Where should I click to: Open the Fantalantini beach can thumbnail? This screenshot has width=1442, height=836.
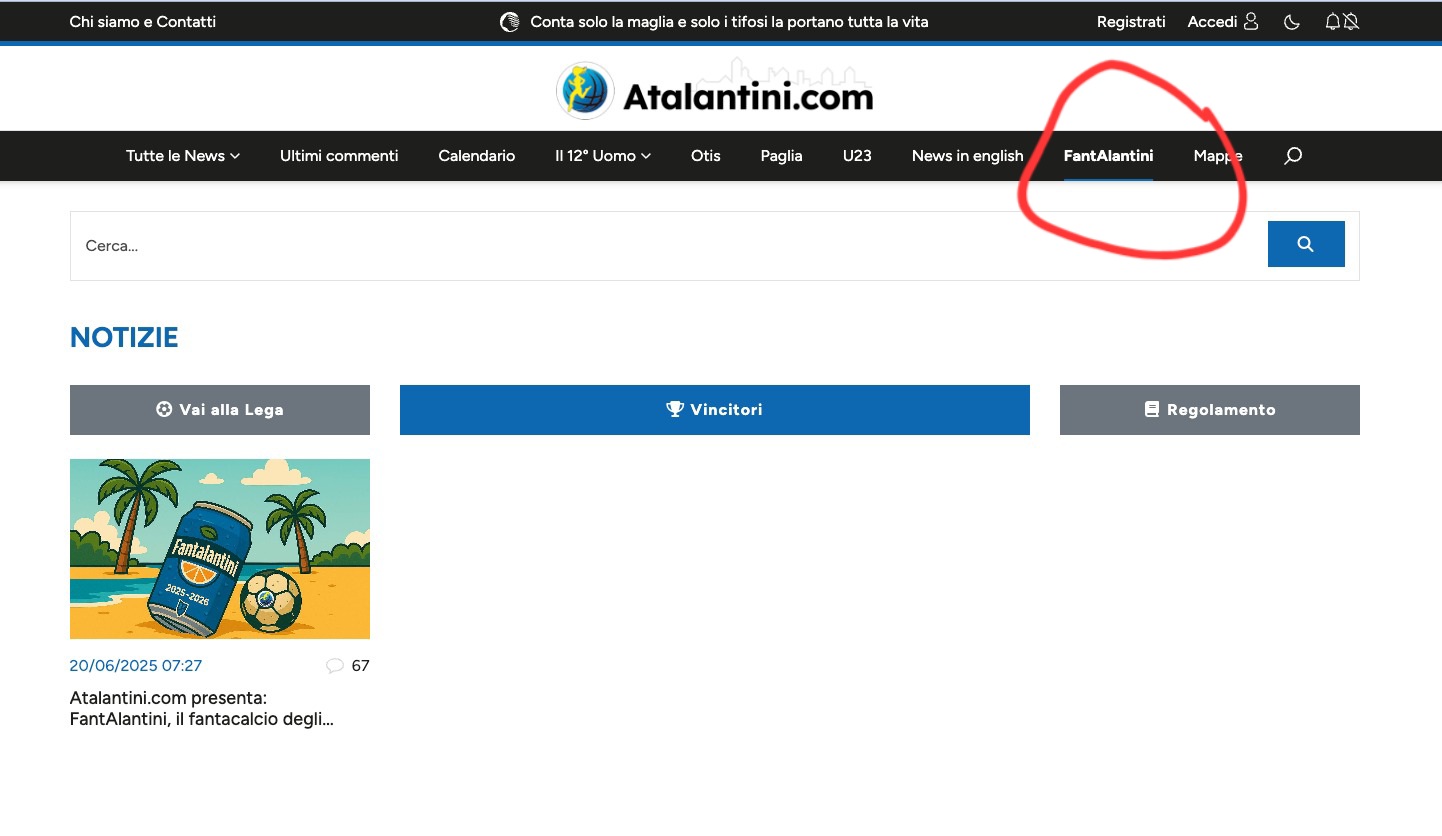tap(220, 549)
